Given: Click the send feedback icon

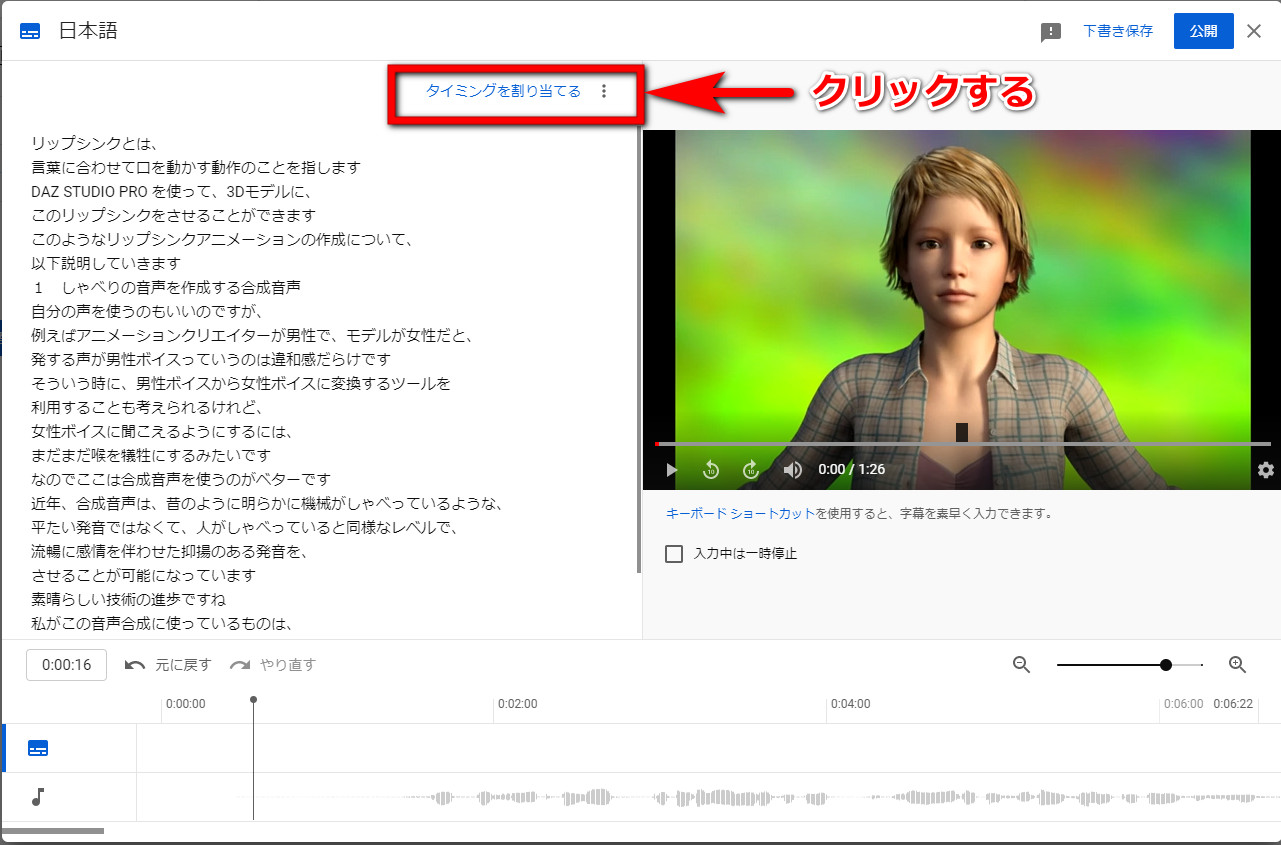Looking at the screenshot, I should pos(1051,32).
